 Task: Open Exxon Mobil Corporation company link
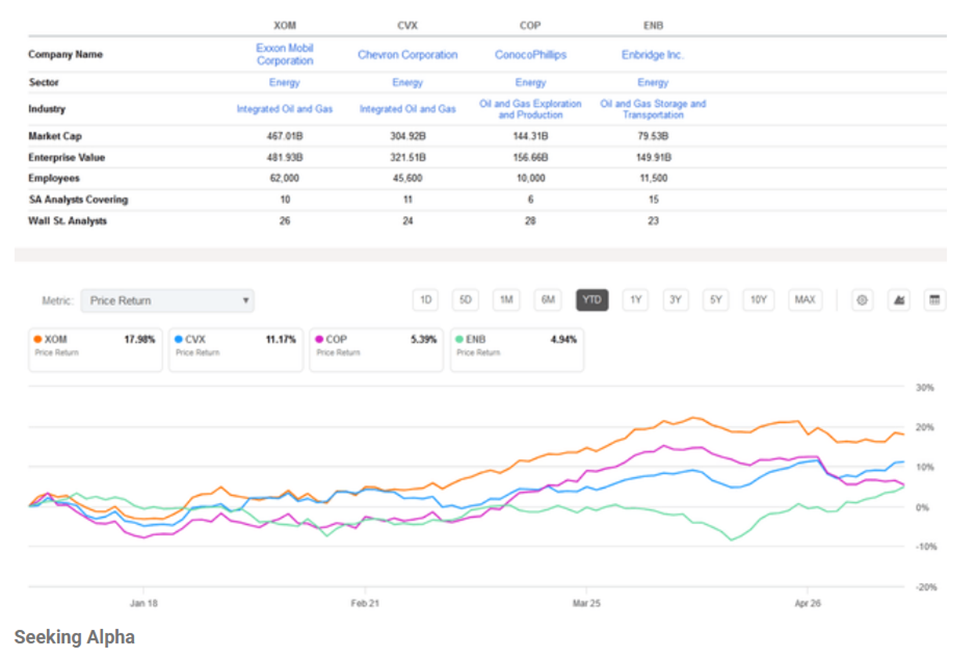pyautogui.click(x=285, y=55)
